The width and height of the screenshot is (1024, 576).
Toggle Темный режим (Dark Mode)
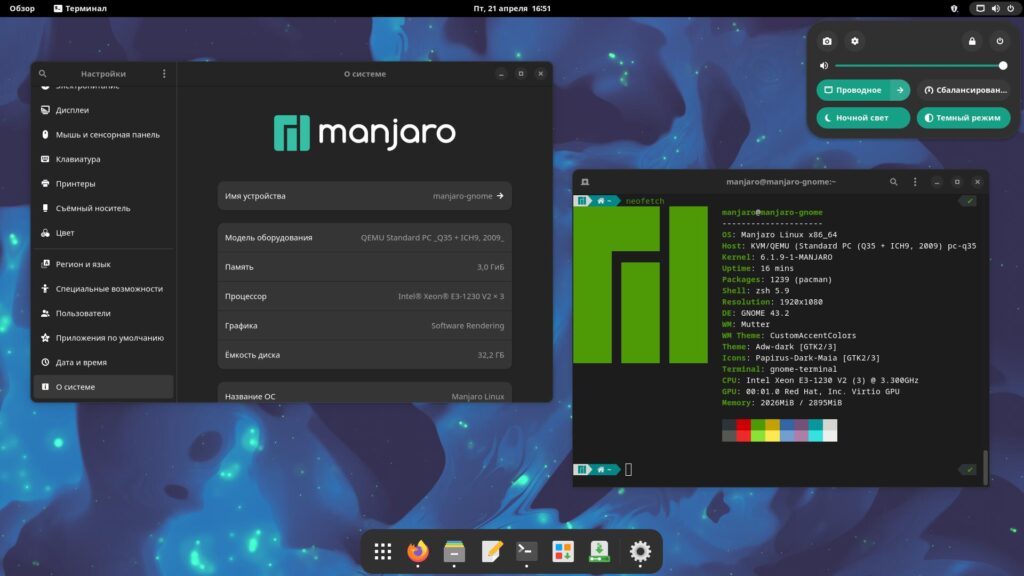click(963, 118)
